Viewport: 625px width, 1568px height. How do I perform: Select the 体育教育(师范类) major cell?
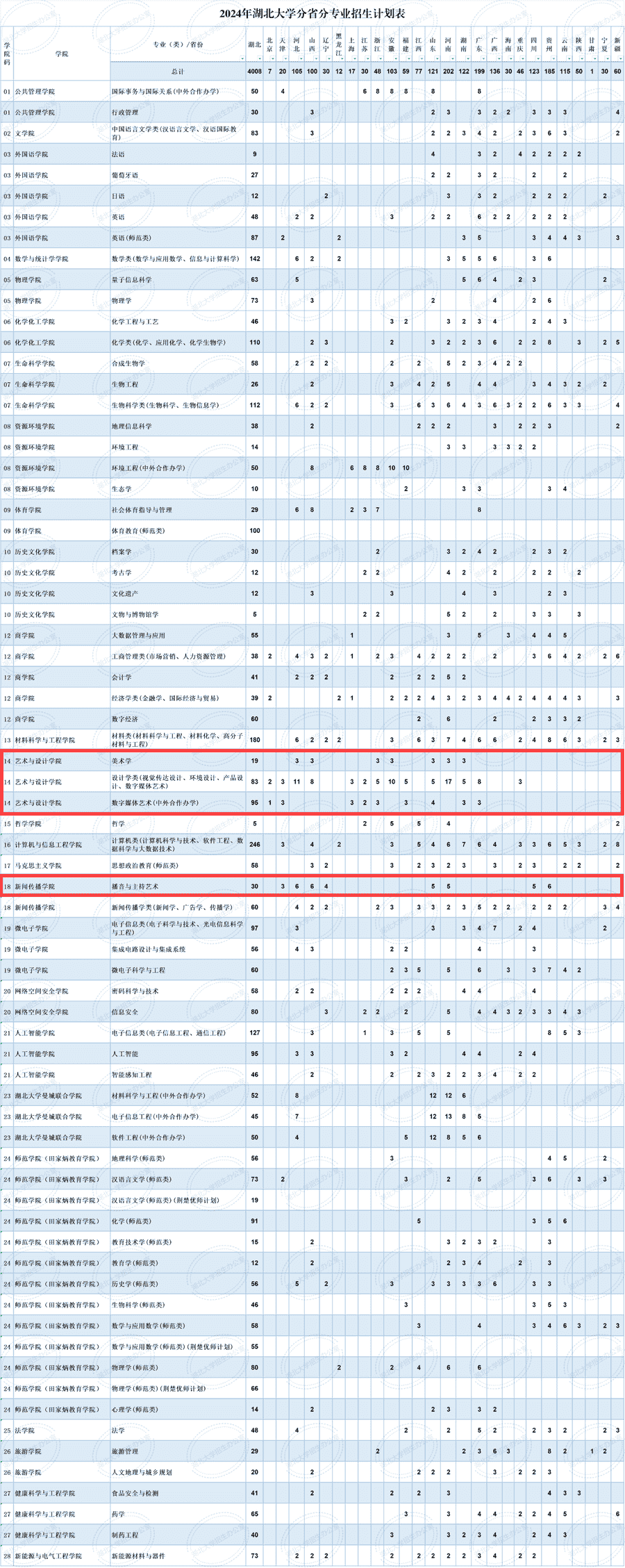178,531
